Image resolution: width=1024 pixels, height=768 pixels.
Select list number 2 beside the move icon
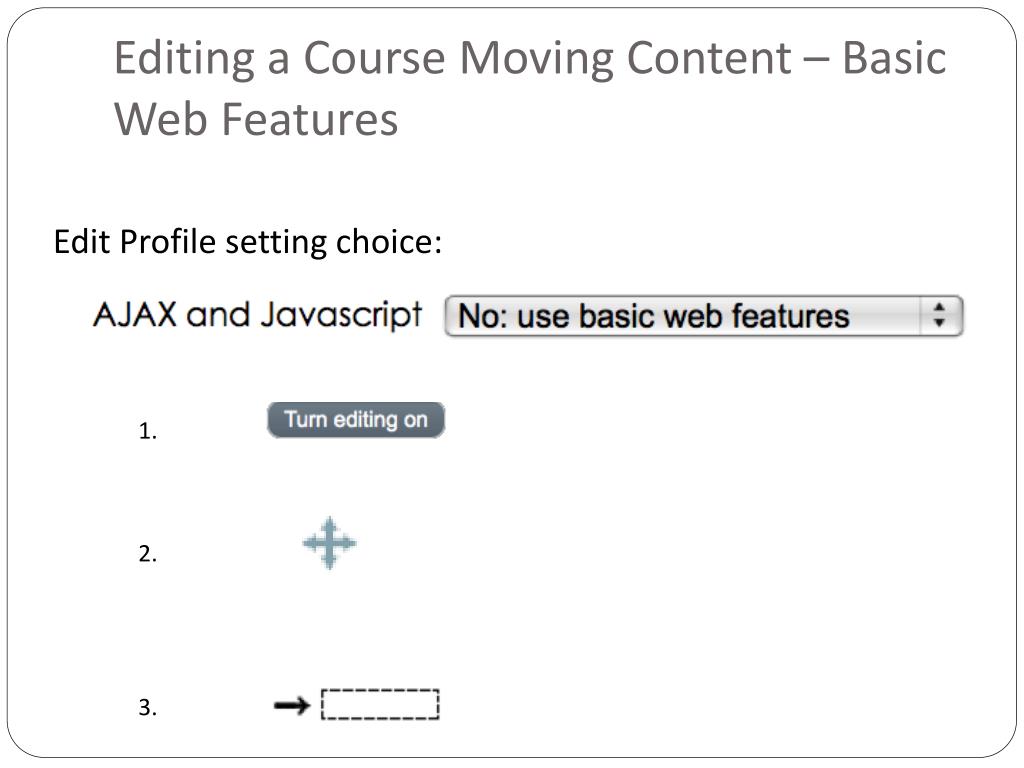(148, 555)
